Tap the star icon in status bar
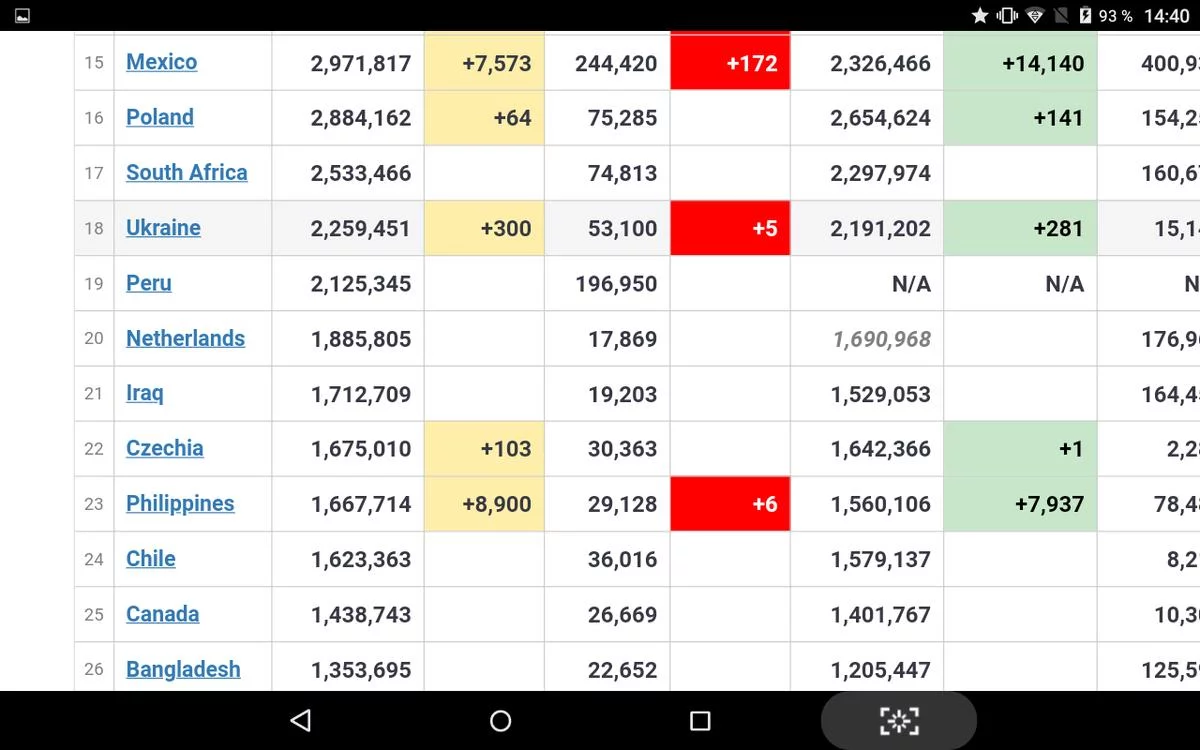 980,15
